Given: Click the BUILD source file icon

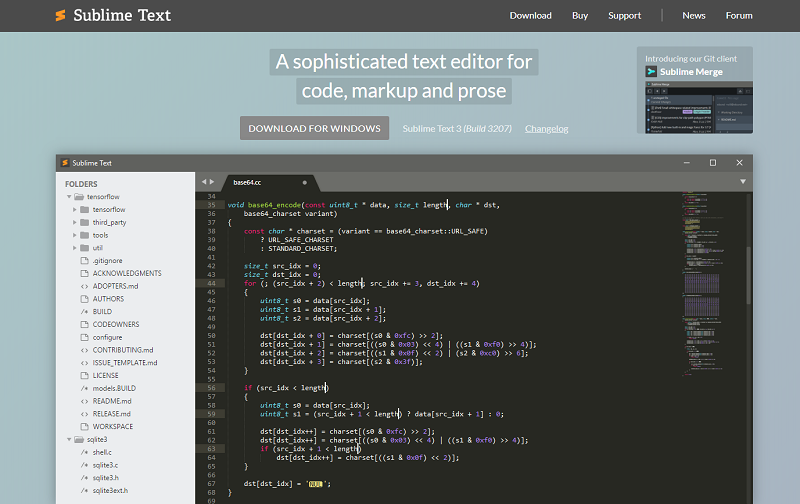Looking at the screenshot, I should (x=85, y=312).
